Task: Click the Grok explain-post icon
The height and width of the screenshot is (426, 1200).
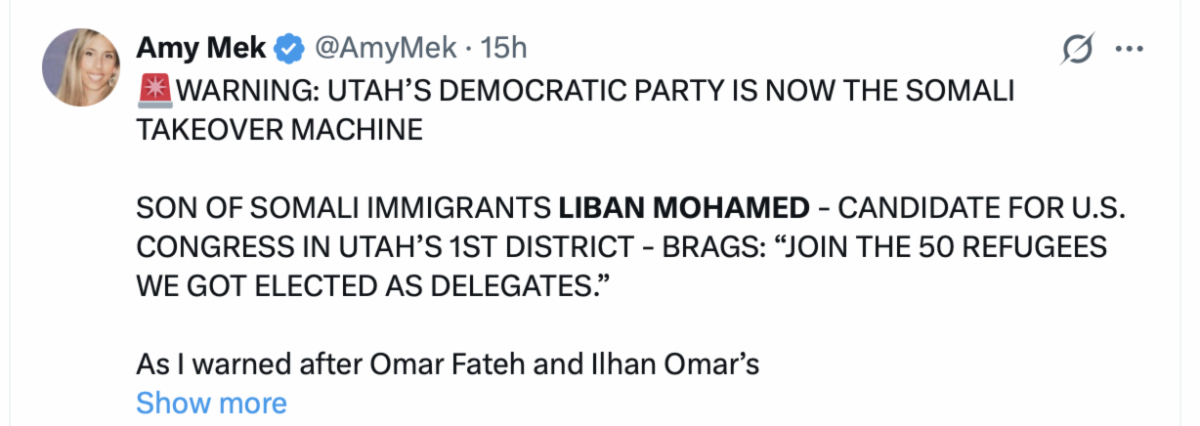Action: pyautogui.click(x=1080, y=48)
